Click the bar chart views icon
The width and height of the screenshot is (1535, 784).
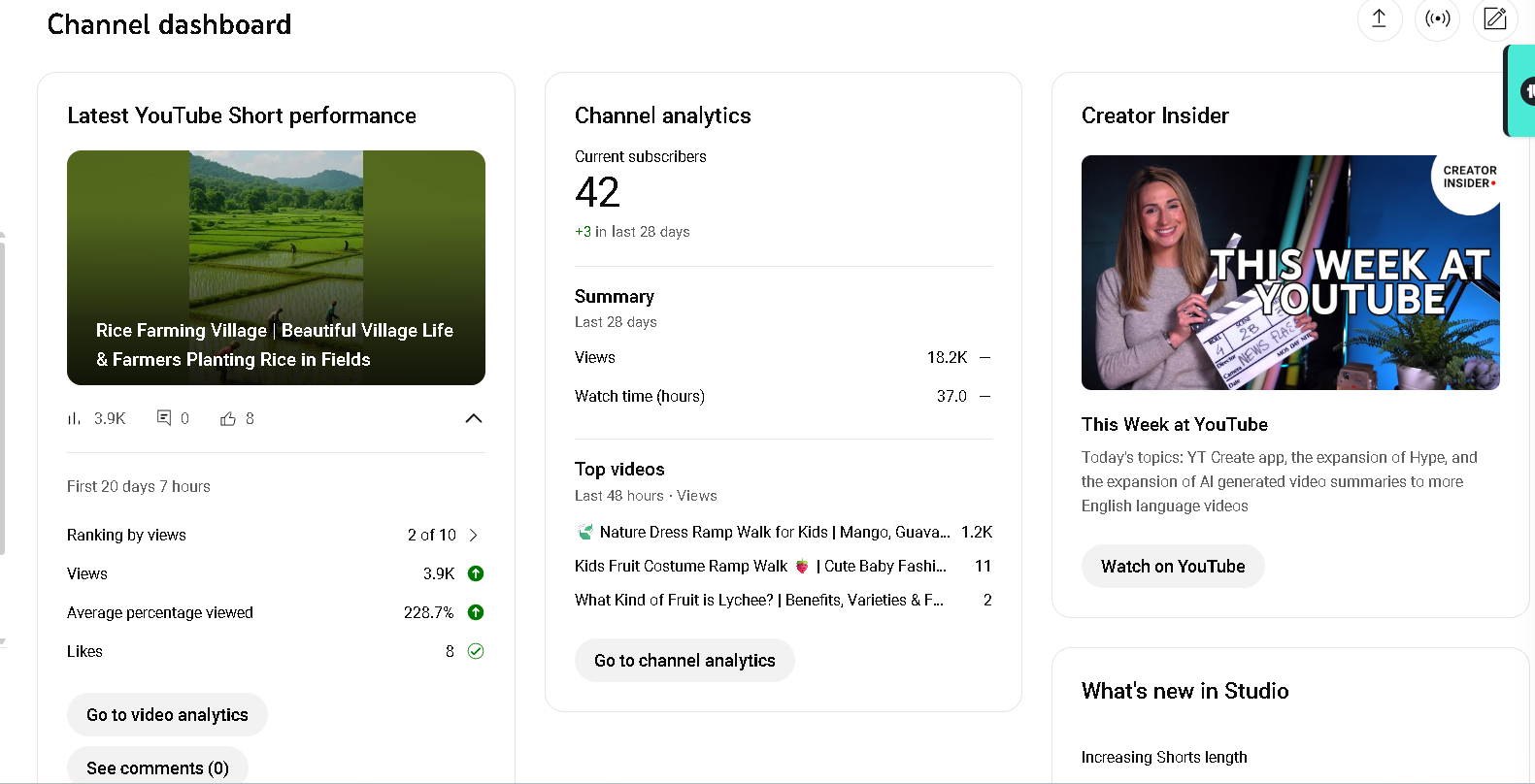pyautogui.click(x=74, y=418)
